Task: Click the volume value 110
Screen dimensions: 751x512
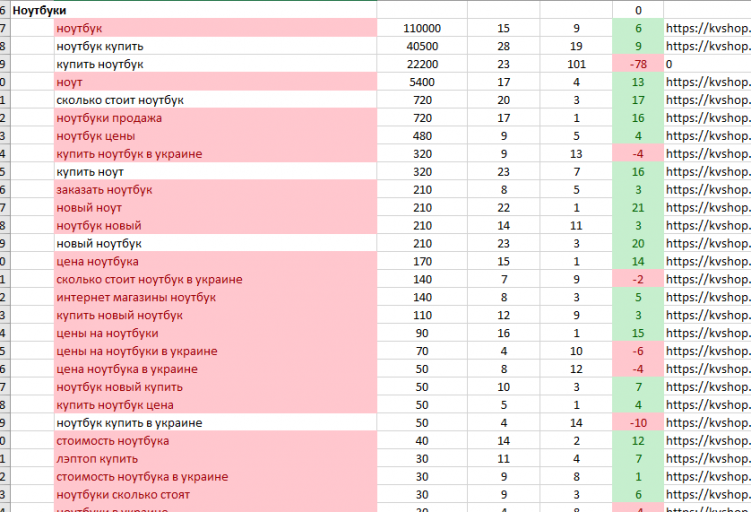Action: [x=422, y=315]
